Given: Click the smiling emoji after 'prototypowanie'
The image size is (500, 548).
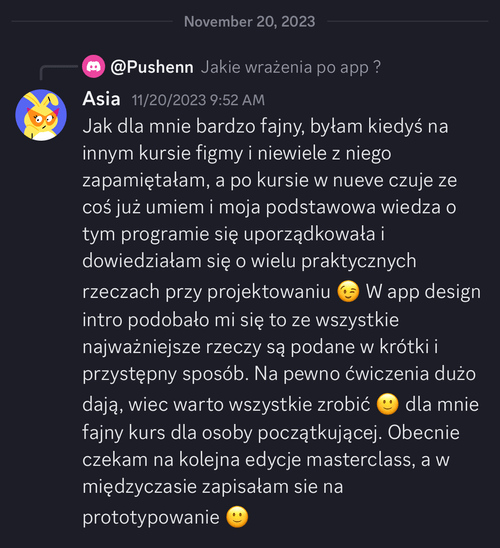Looking at the screenshot, I should pos(237,517).
